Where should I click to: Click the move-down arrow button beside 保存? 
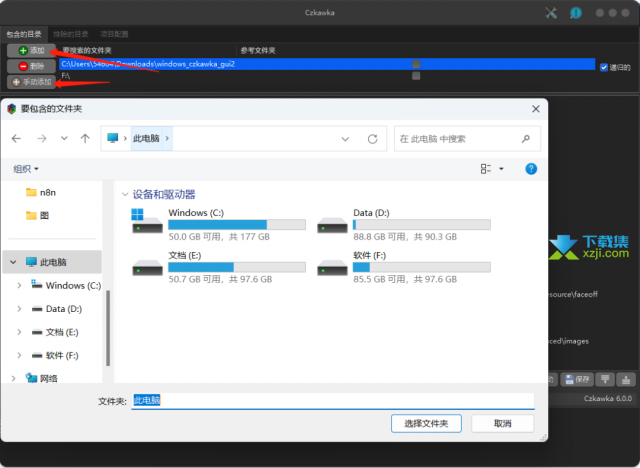(x=605, y=379)
